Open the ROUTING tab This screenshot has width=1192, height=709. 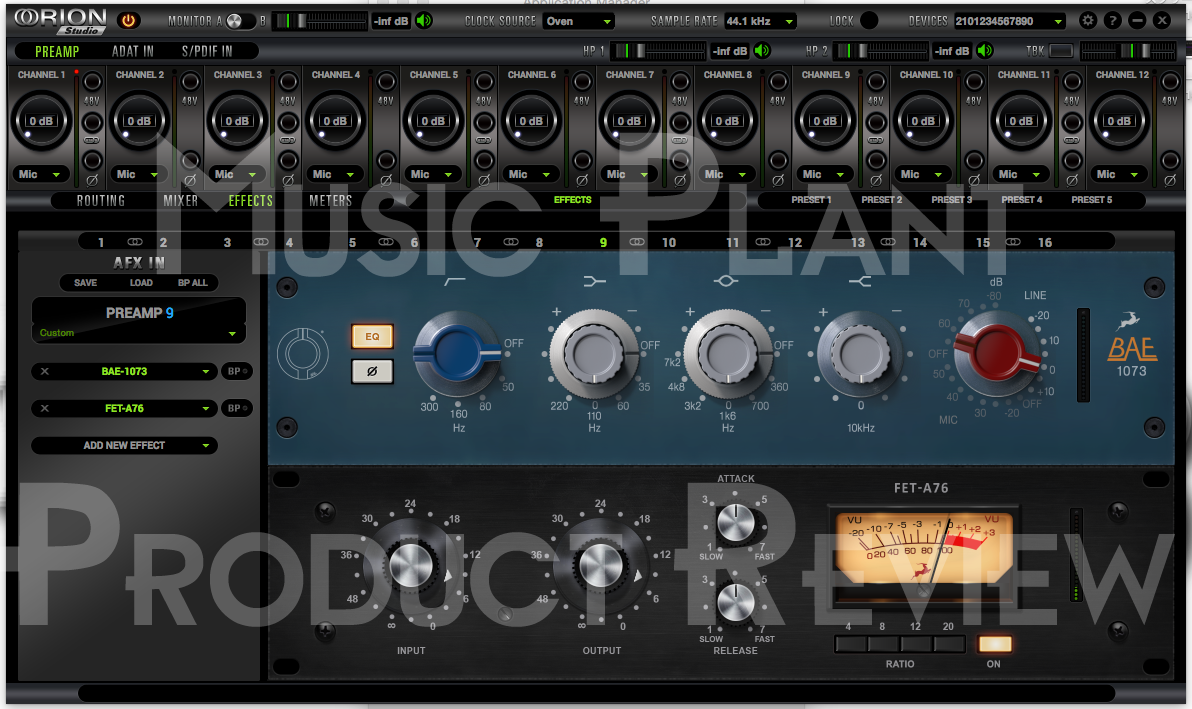pyautogui.click(x=100, y=201)
